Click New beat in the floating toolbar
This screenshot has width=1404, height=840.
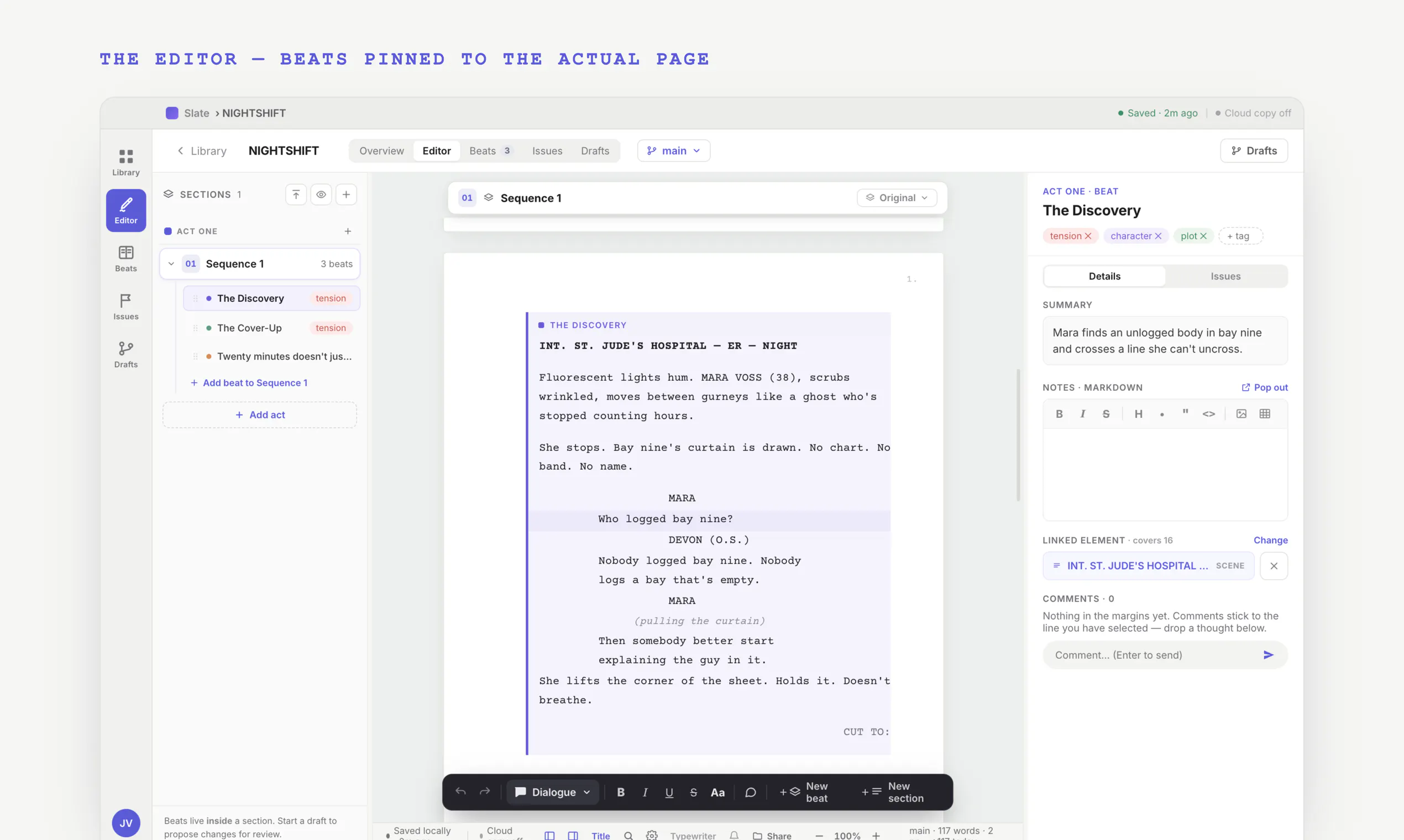click(x=804, y=792)
